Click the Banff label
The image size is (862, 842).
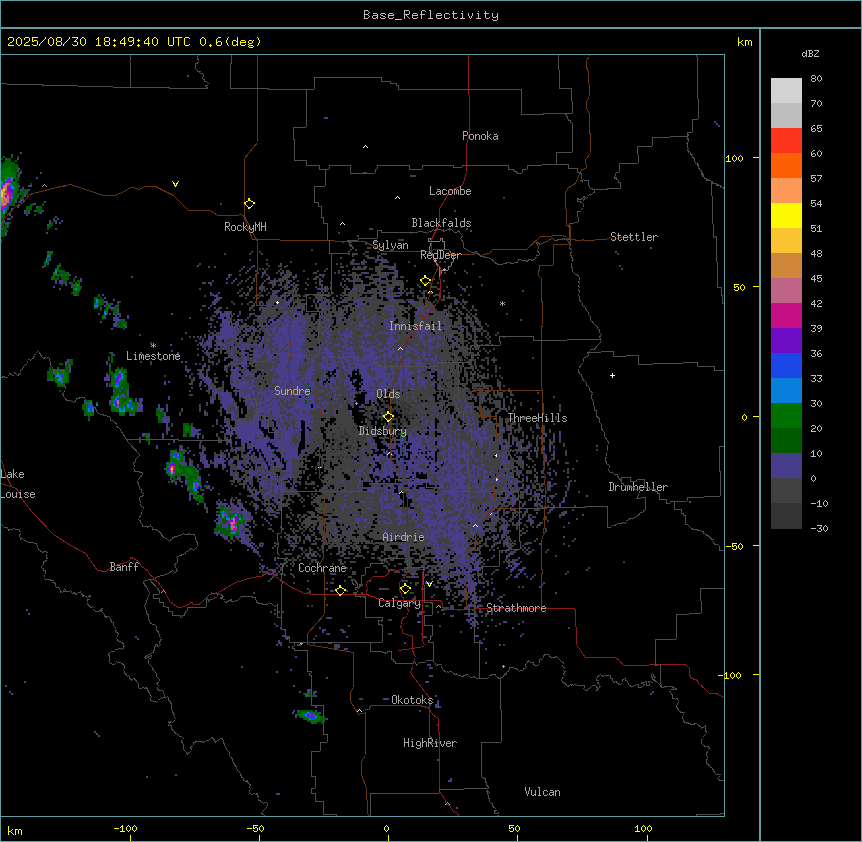[x=124, y=567]
